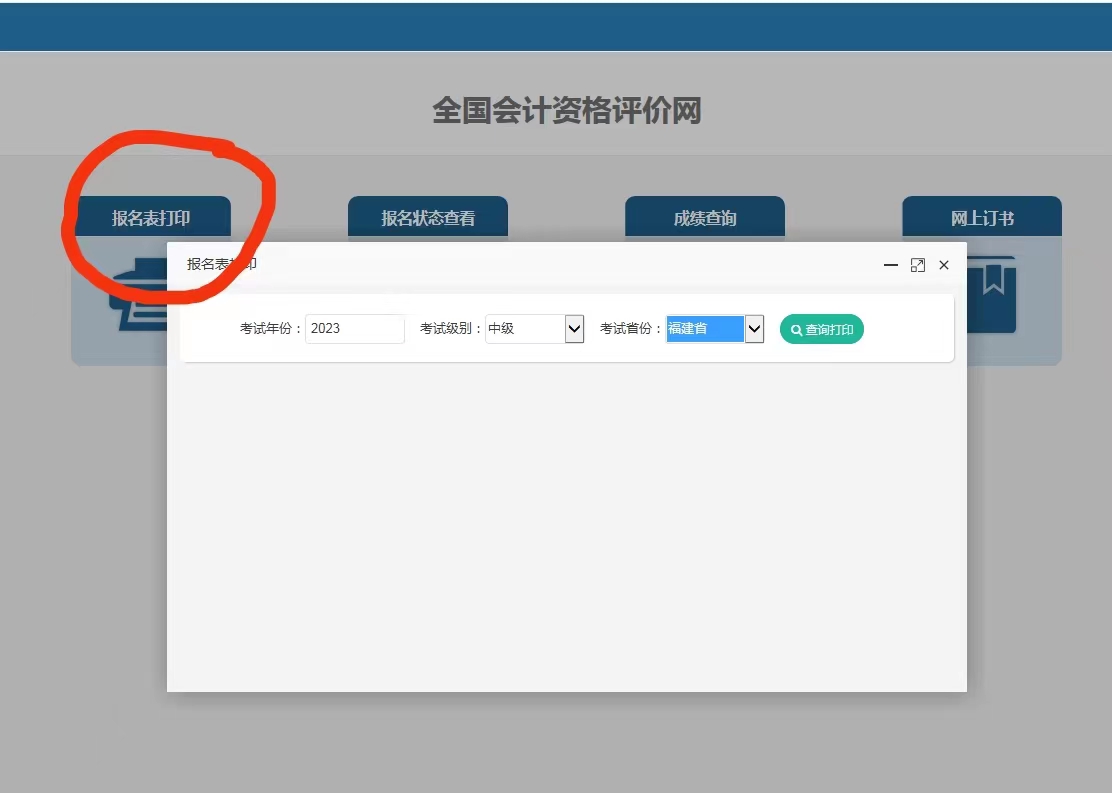
Task: Click the restore window icon on the dialog
Action: (918, 265)
